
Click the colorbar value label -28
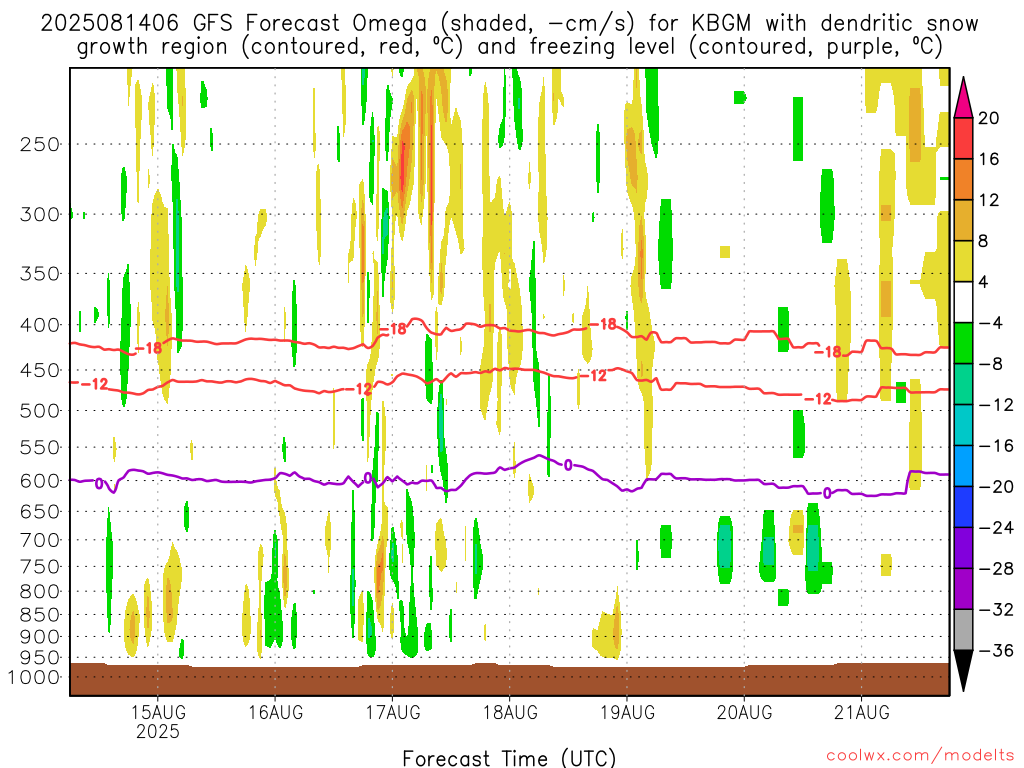pos(995,569)
